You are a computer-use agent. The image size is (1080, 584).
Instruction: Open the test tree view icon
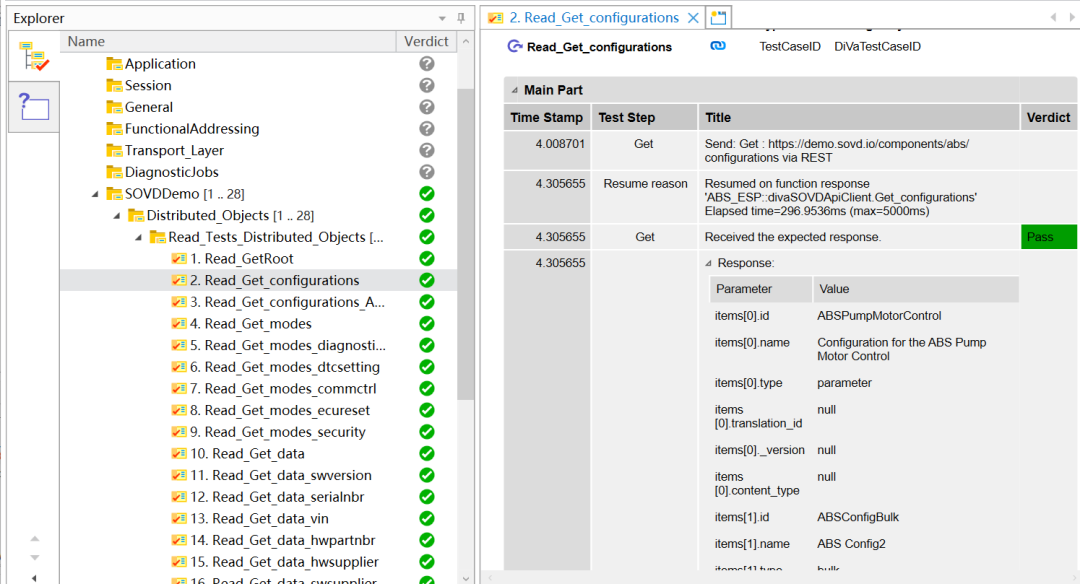coord(33,56)
